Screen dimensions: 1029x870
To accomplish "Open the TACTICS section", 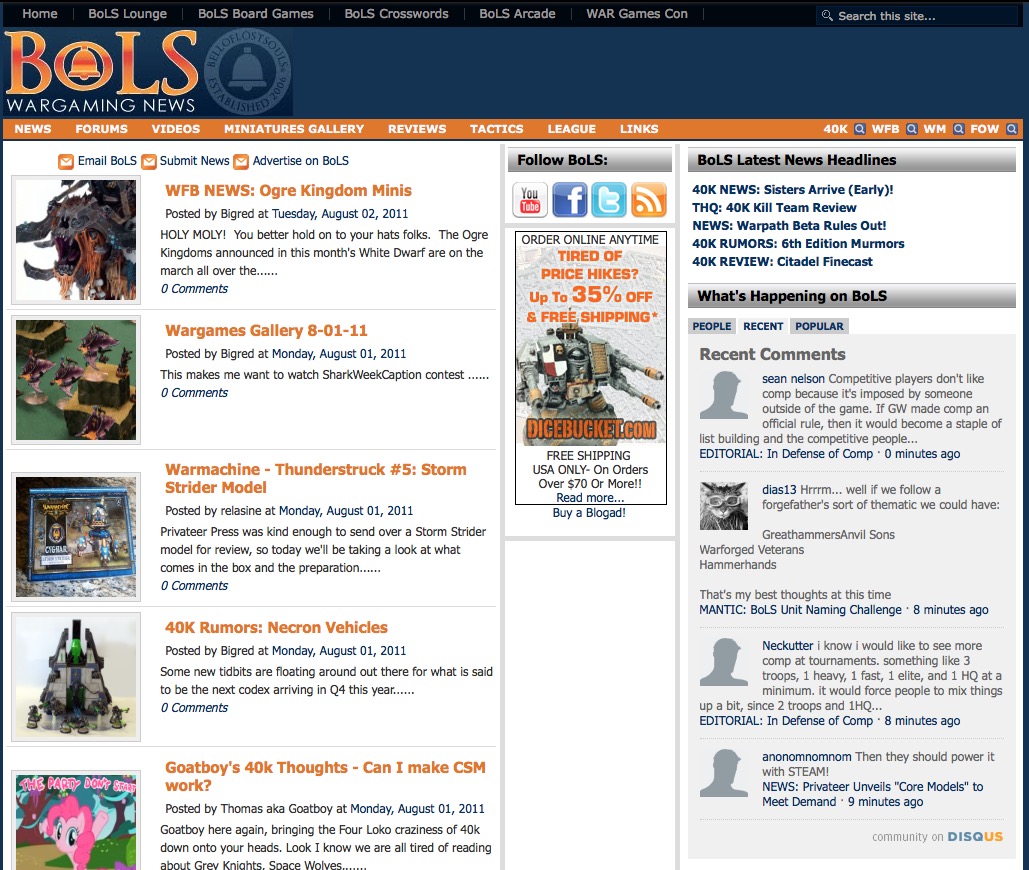I will [497, 129].
